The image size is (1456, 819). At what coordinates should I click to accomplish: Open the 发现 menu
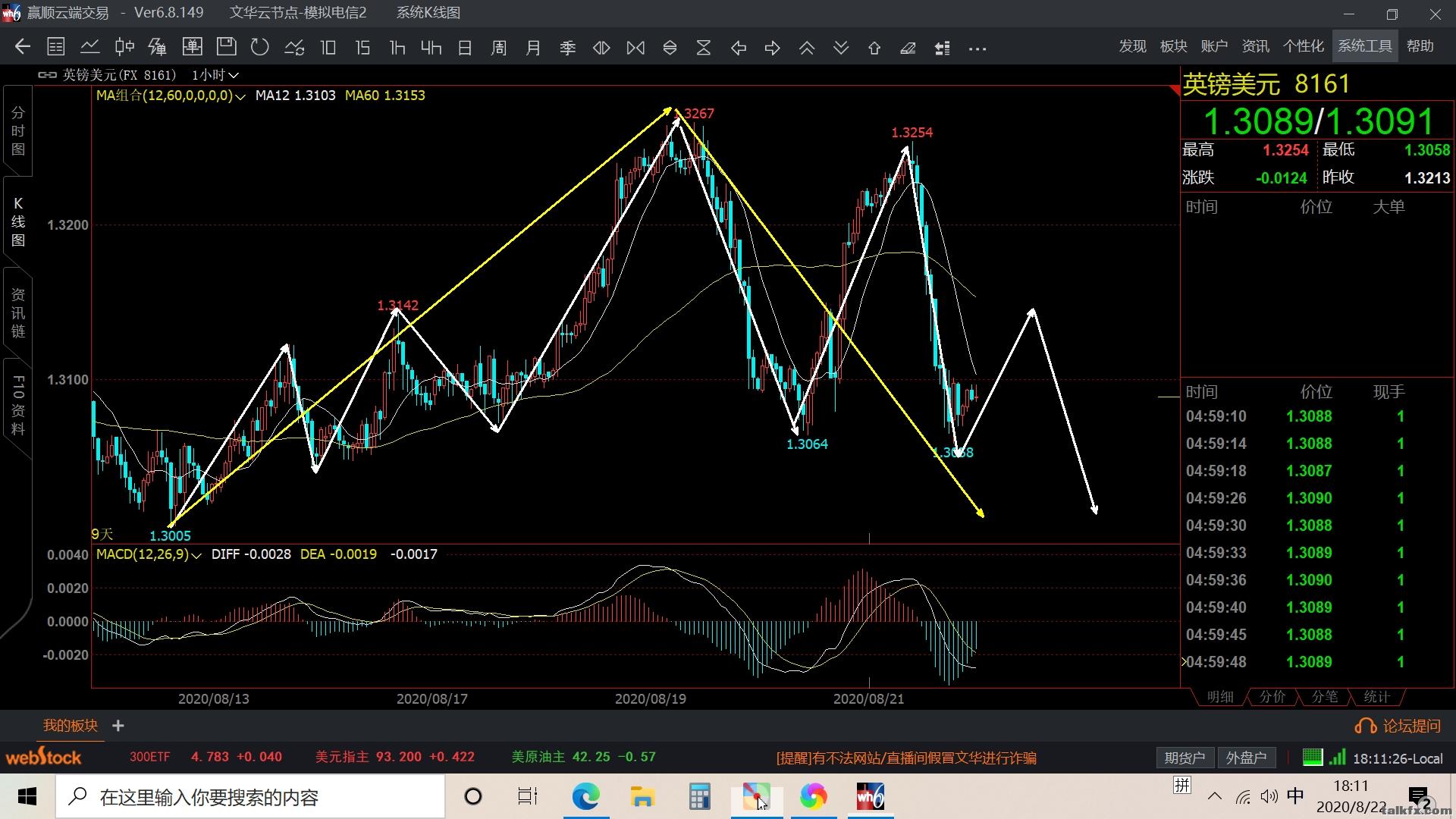click(x=1132, y=46)
